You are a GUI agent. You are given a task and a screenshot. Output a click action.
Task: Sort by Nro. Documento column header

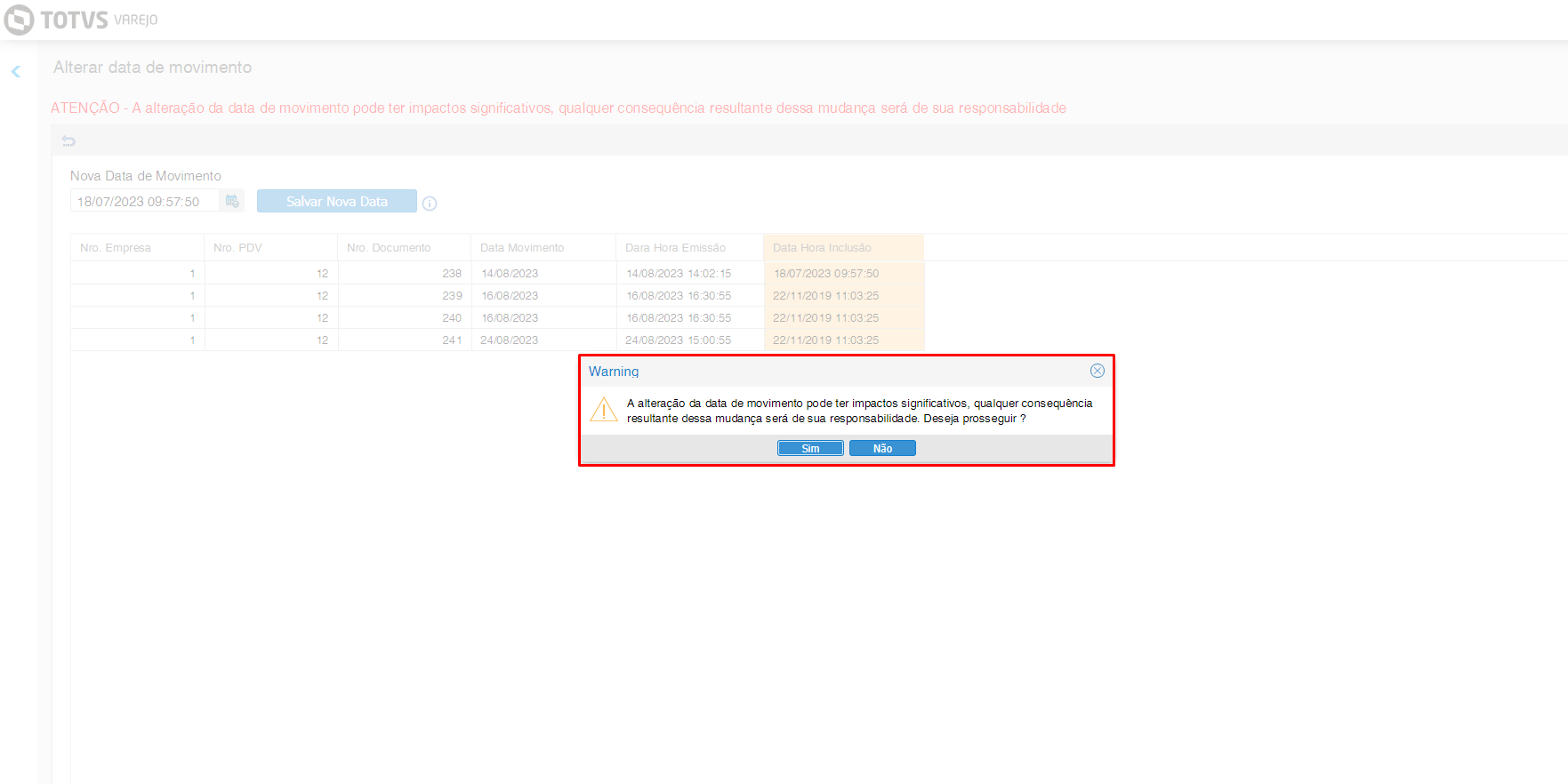coord(404,248)
